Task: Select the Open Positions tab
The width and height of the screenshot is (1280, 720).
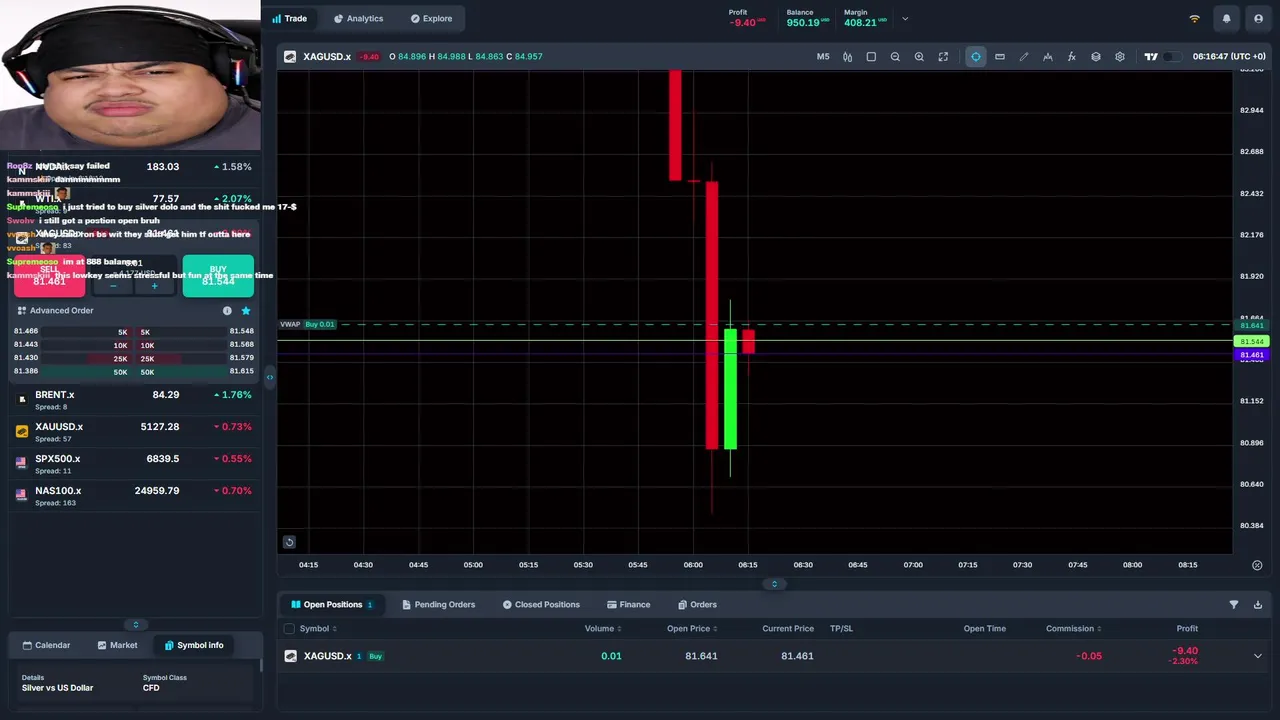Action: point(332,605)
